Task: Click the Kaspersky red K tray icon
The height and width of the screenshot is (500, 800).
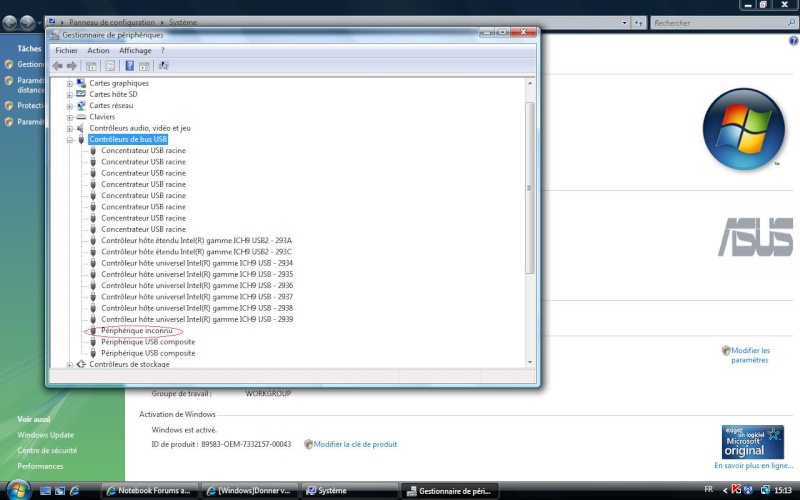Action: pyautogui.click(x=736, y=490)
